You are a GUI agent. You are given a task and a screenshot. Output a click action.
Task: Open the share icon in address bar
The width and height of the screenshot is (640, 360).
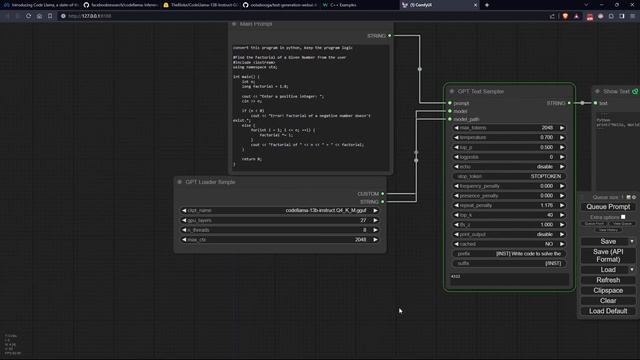coord(552,16)
